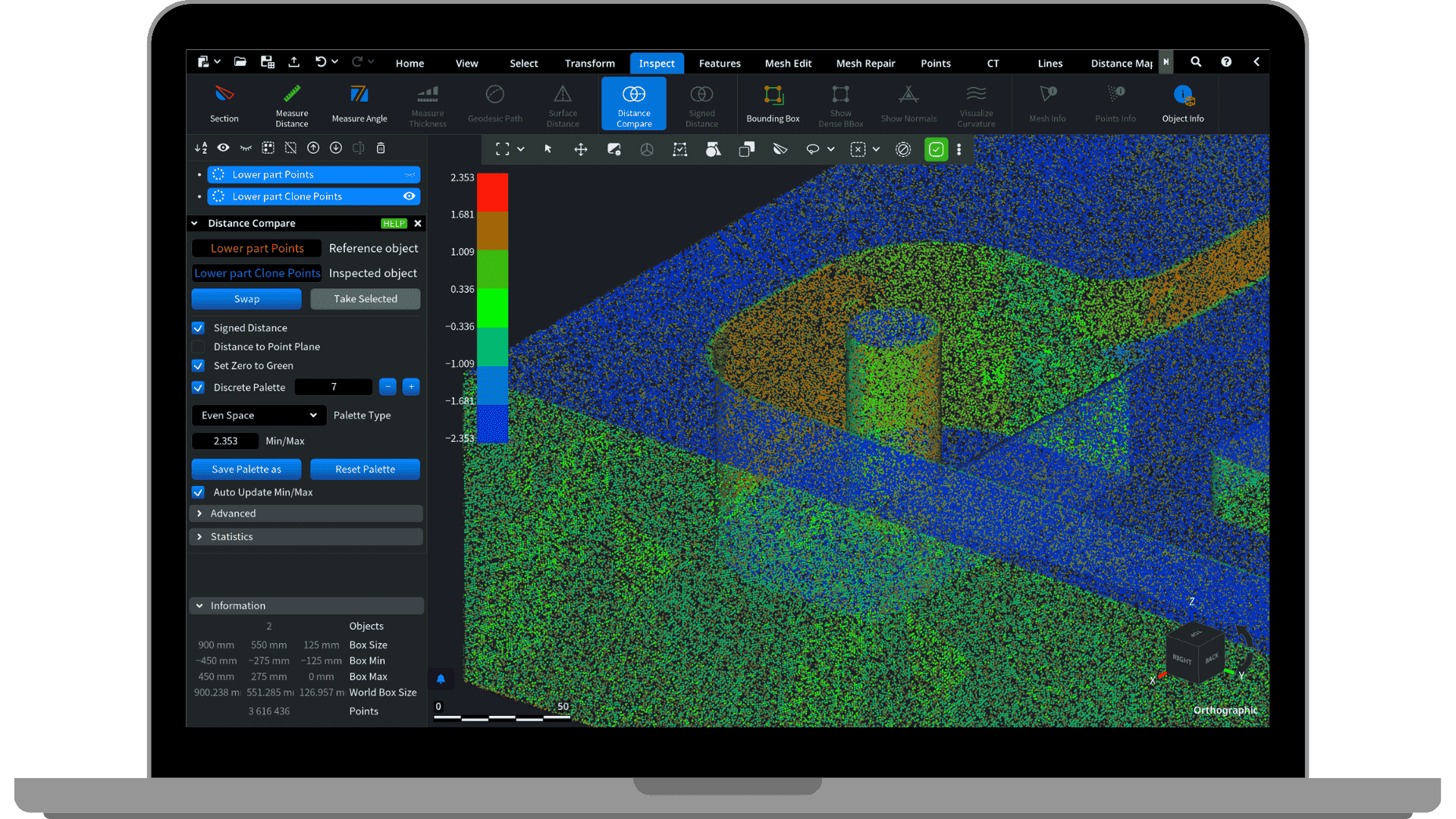Click the trash delete icon in object list
Image resolution: width=1456 pixels, height=819 pixels.
[x=381, y=148]
